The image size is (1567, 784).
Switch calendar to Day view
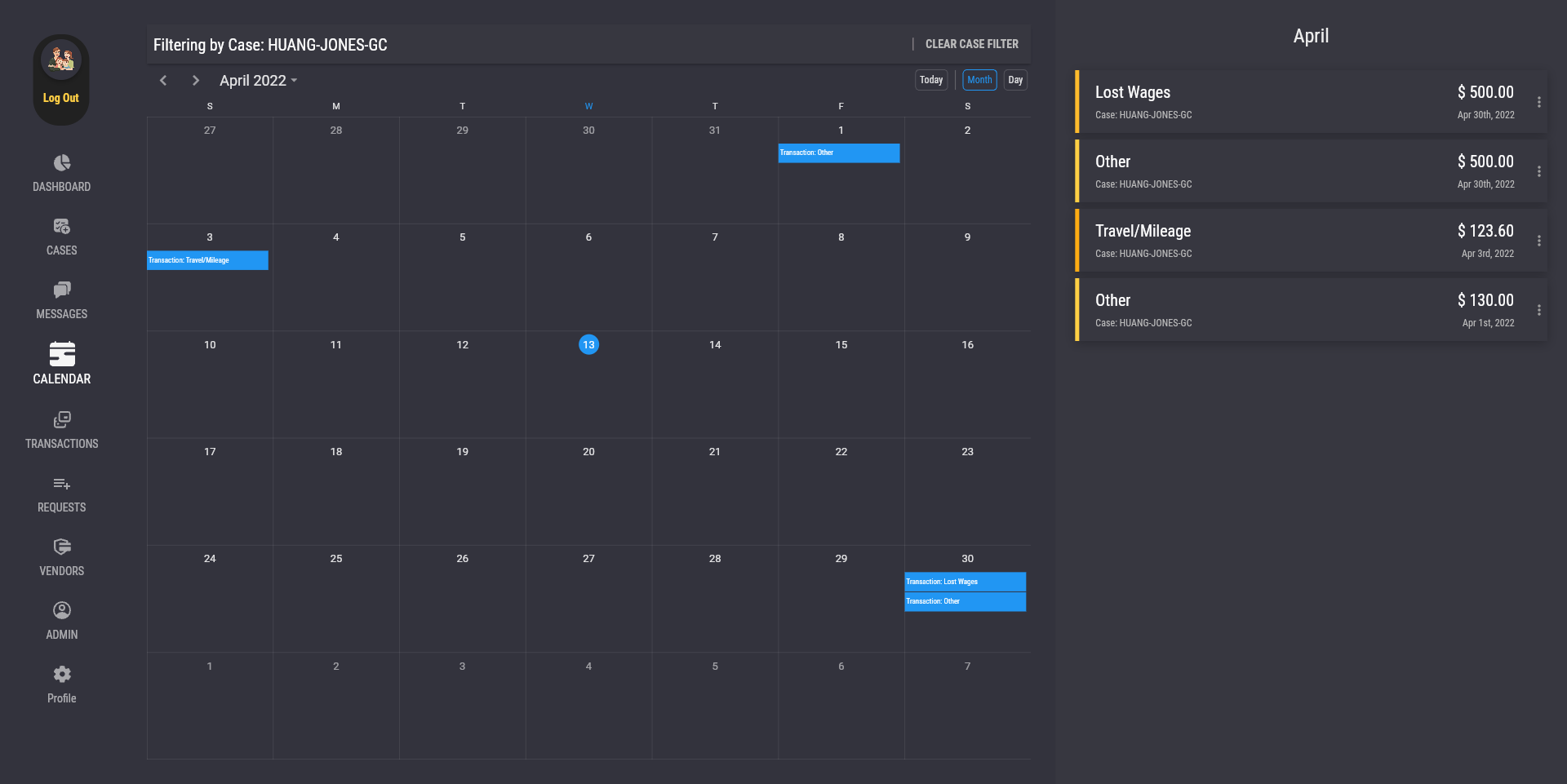1015,80
